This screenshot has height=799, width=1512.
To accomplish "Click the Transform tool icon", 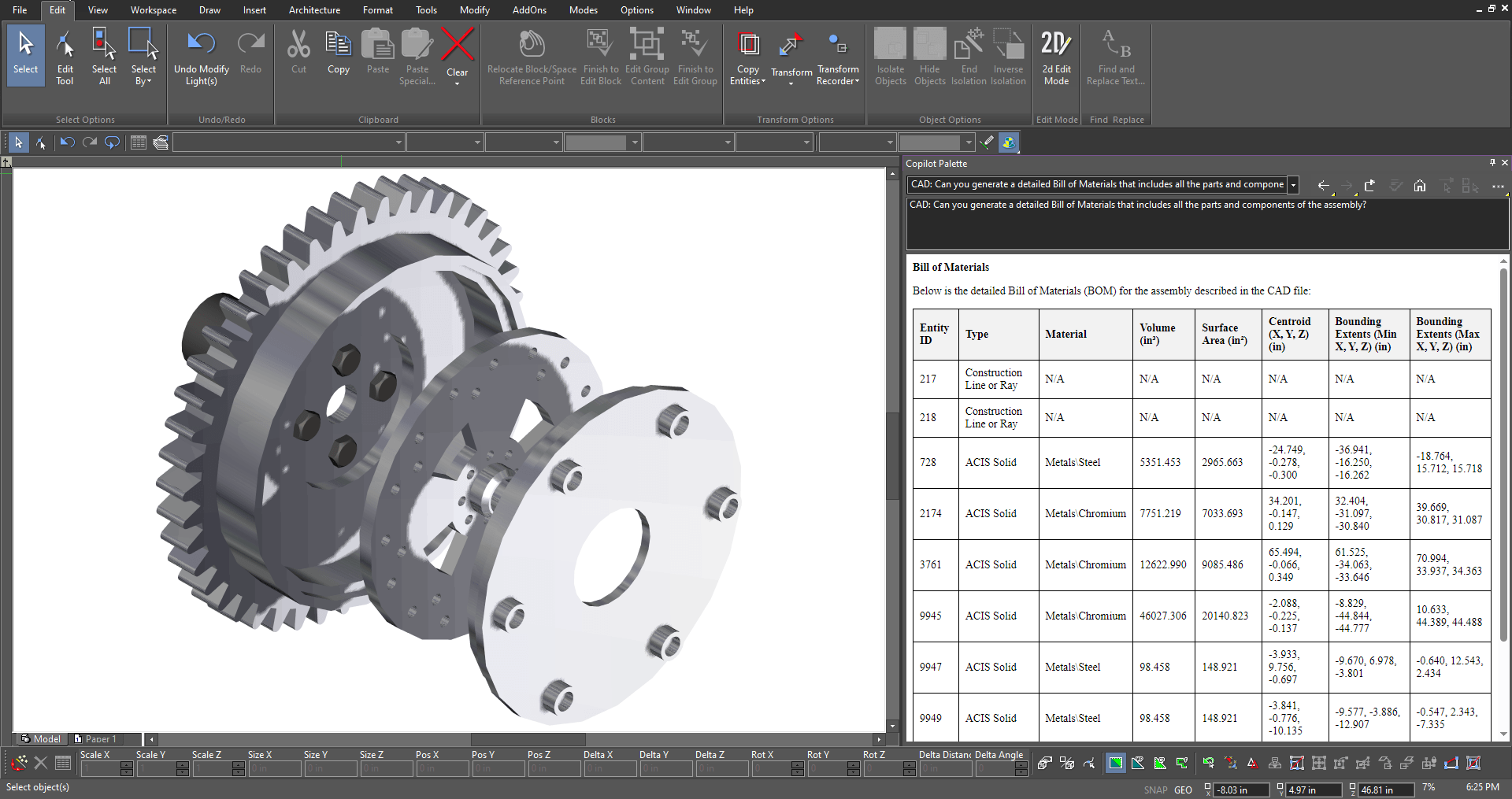I will click(x=791, y=56).
